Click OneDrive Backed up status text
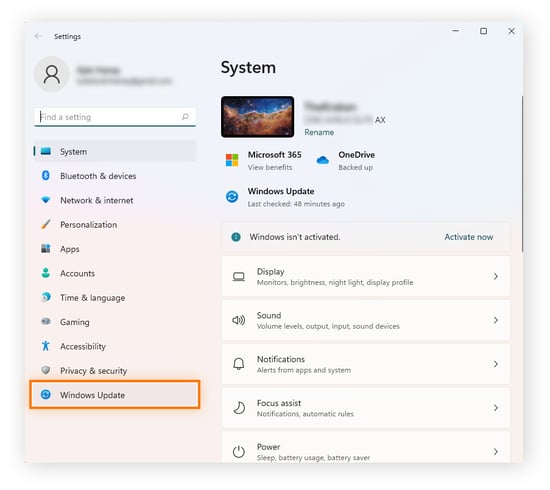This screenshot has width=550, height=490. click(x=356, y=168)
